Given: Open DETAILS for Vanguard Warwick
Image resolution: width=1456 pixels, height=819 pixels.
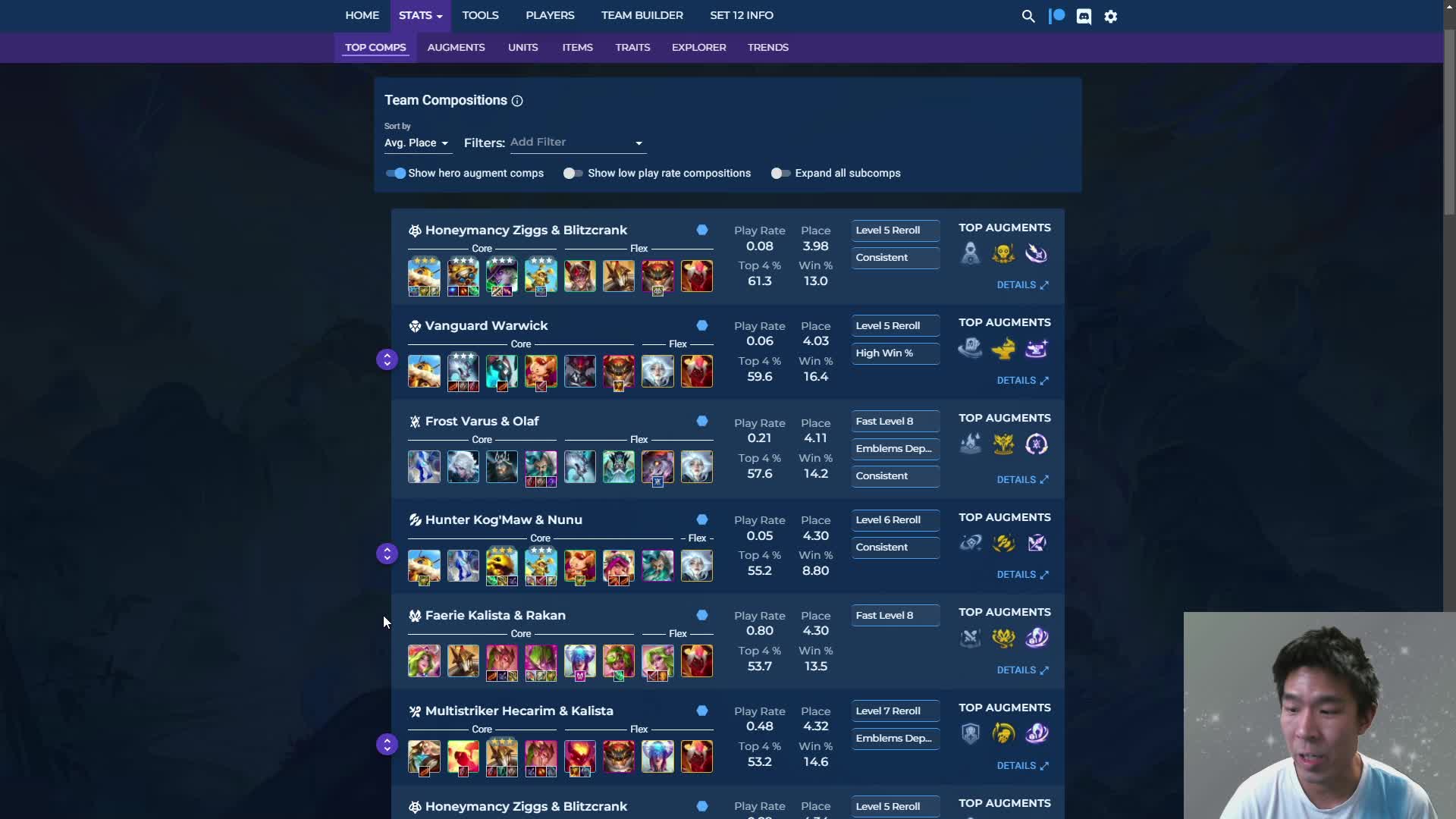Looking at the screenshot, I should tap(1022, 381).
